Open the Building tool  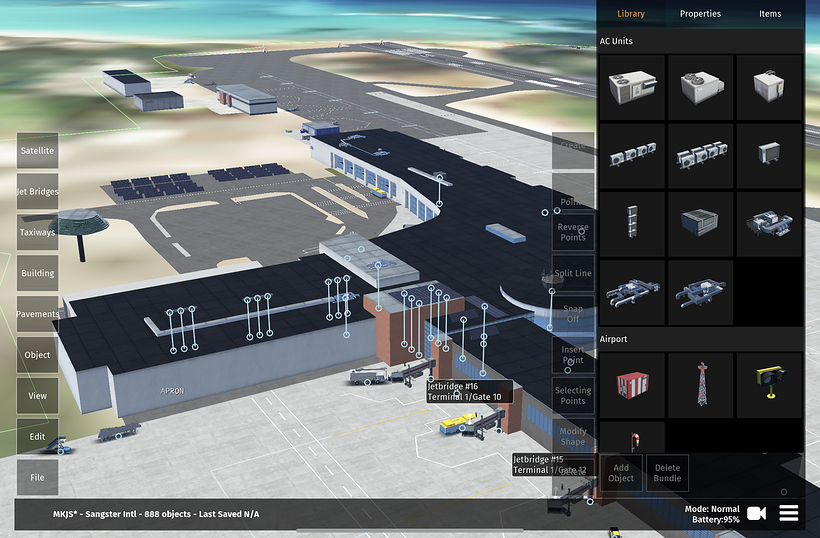coord(37,273)
